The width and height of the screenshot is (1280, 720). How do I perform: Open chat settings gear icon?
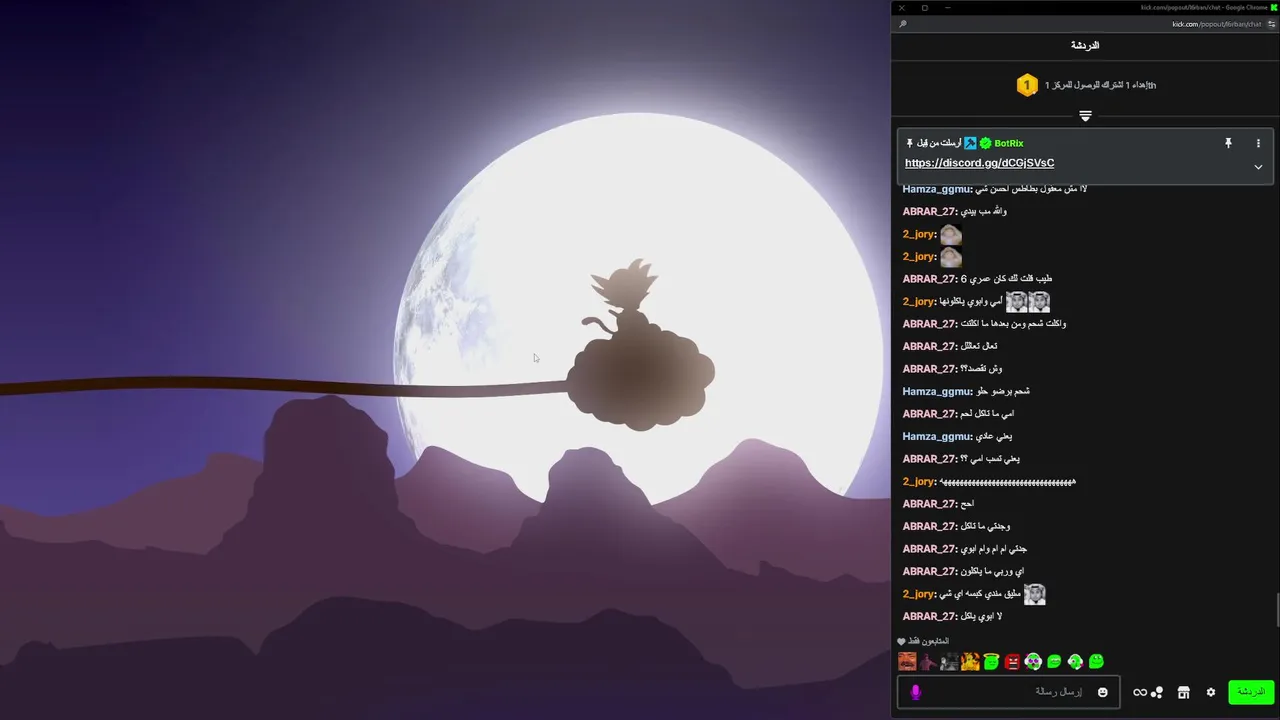point(1211,692)
